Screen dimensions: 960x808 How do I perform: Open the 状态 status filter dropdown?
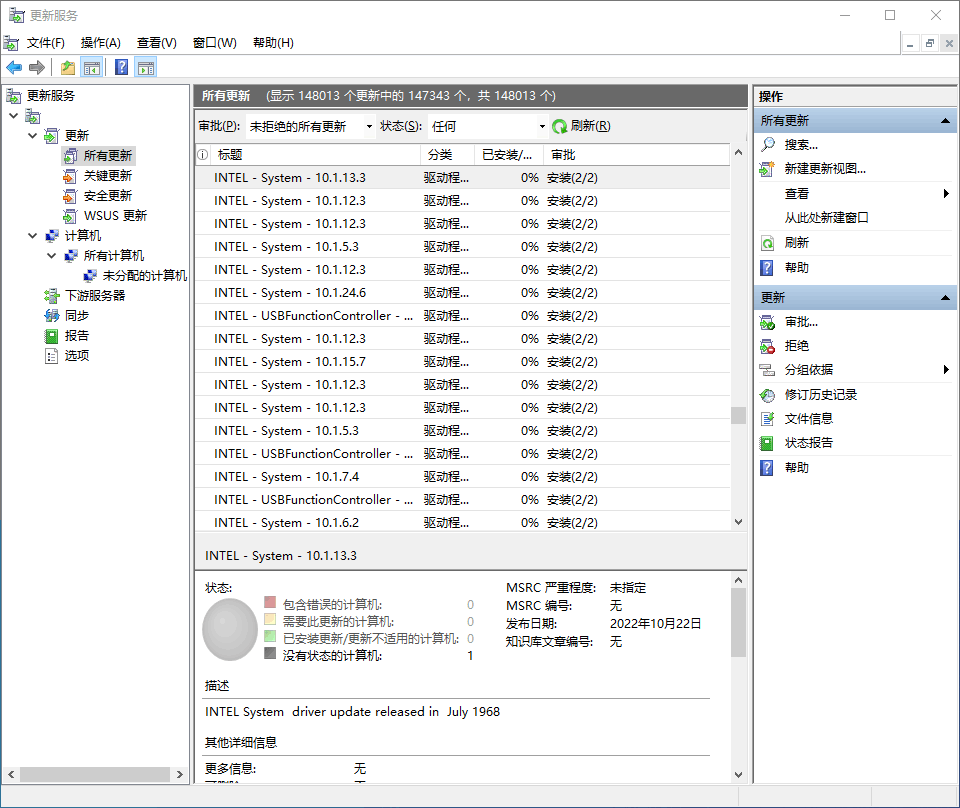487,127
